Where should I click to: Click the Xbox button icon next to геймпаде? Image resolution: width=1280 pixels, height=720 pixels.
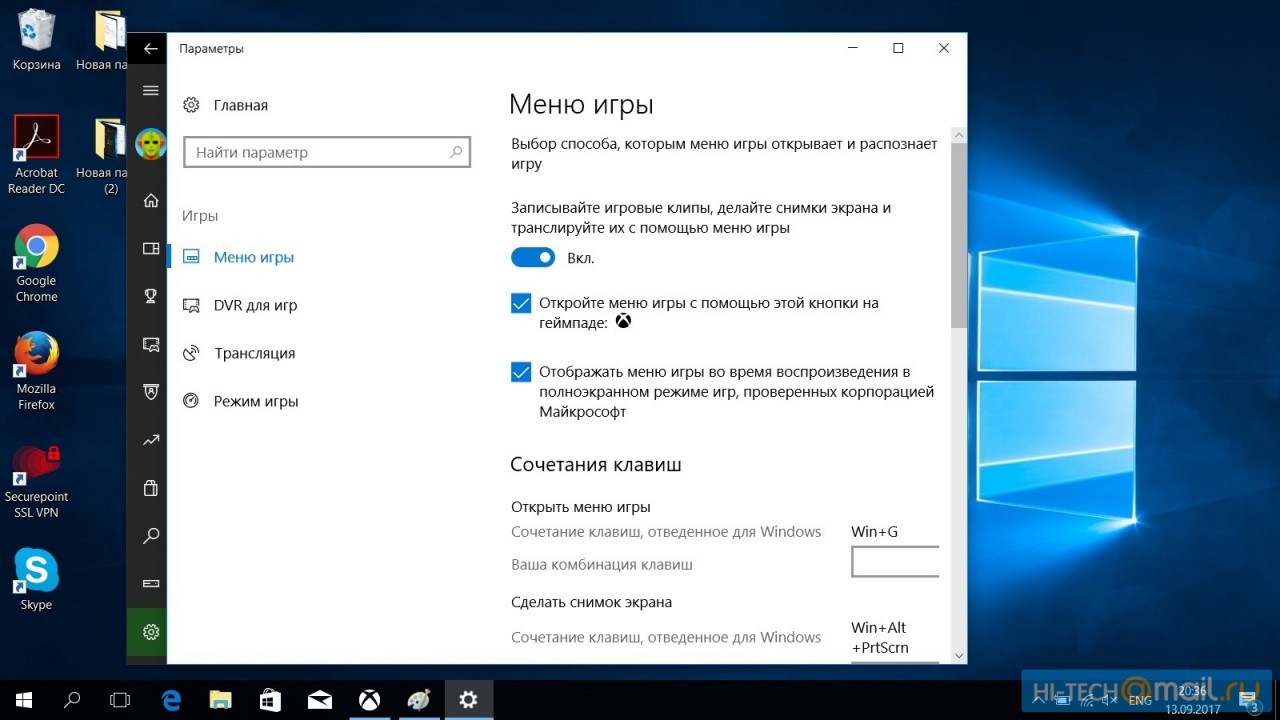623,322
